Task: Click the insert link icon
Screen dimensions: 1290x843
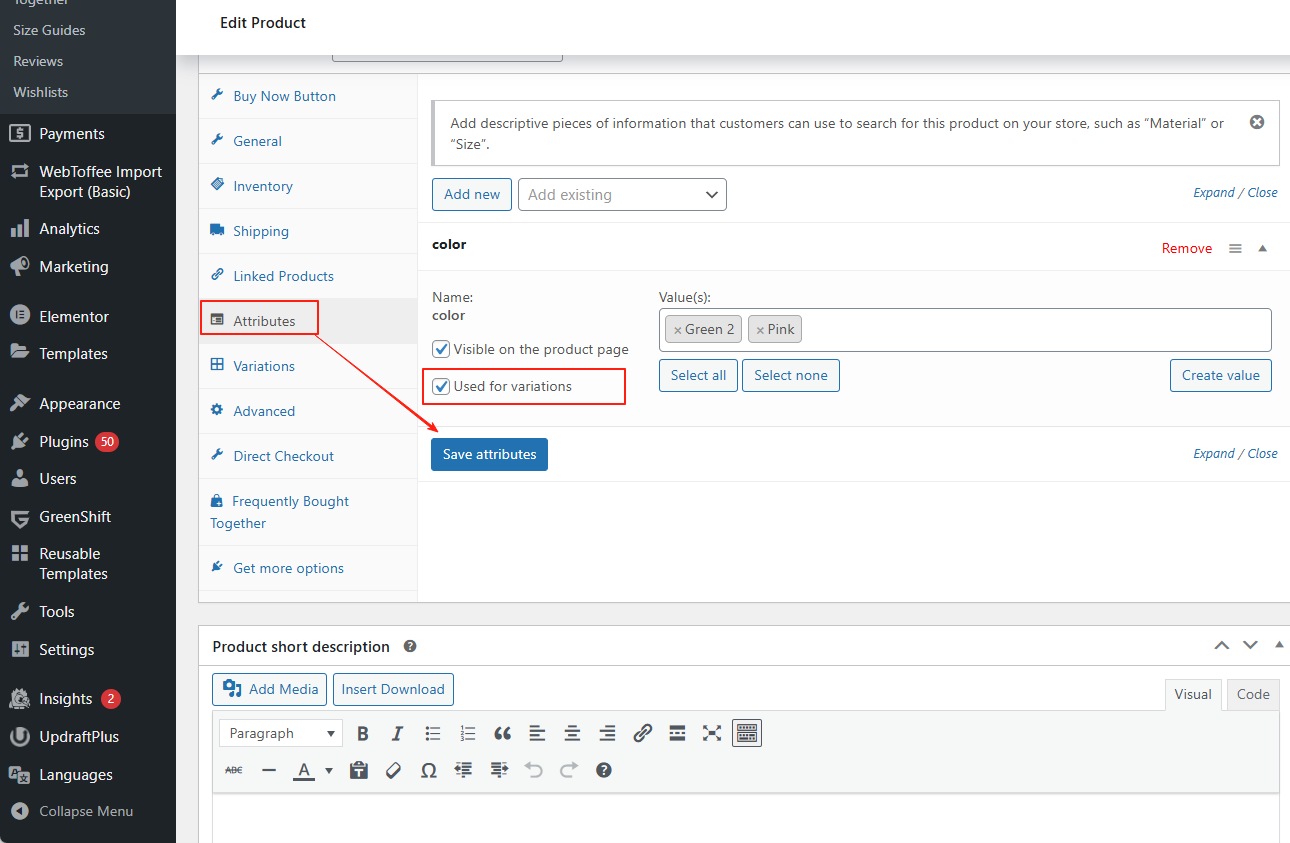Action: 642,734
